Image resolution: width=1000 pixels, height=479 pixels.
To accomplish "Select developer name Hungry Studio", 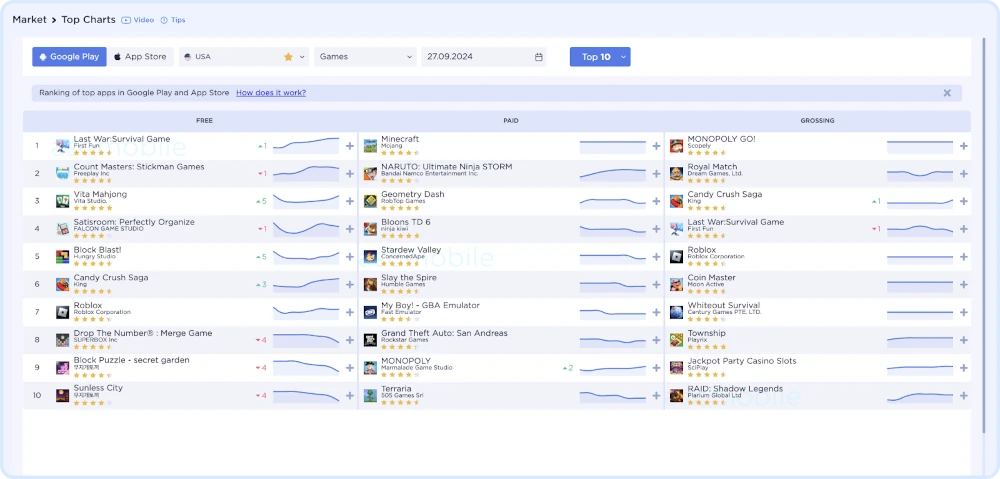I will click(93, 257).
